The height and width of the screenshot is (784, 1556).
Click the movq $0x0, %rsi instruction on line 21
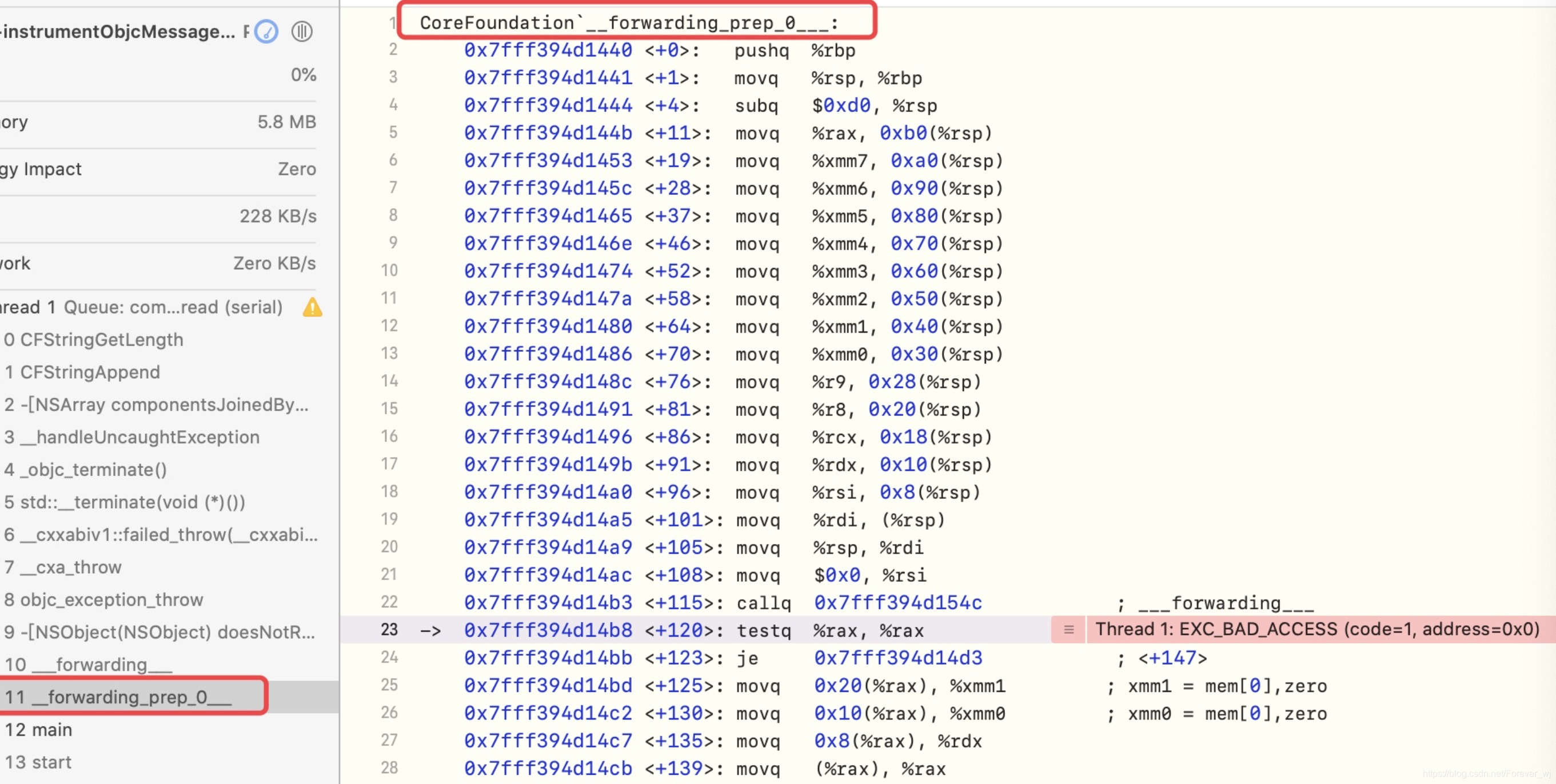[831, 575]
